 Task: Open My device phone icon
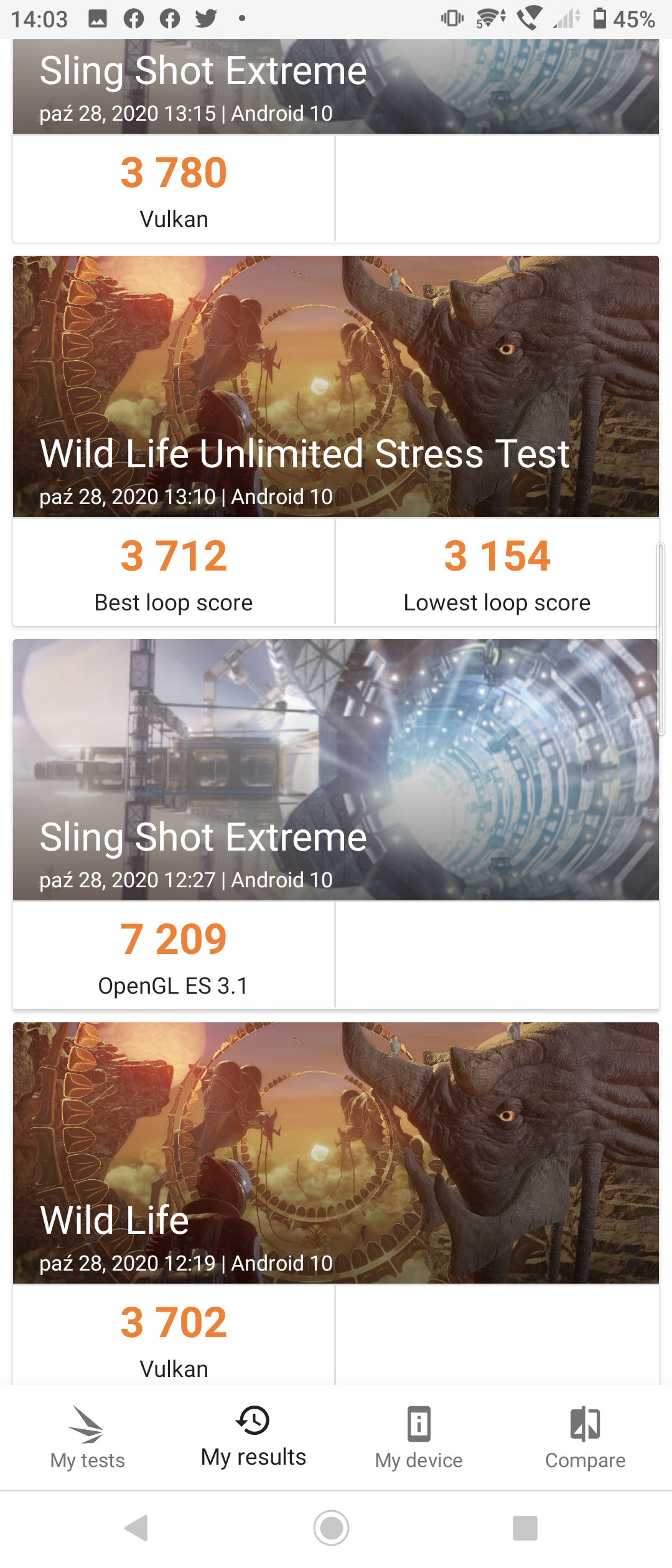coord(419,1424)
